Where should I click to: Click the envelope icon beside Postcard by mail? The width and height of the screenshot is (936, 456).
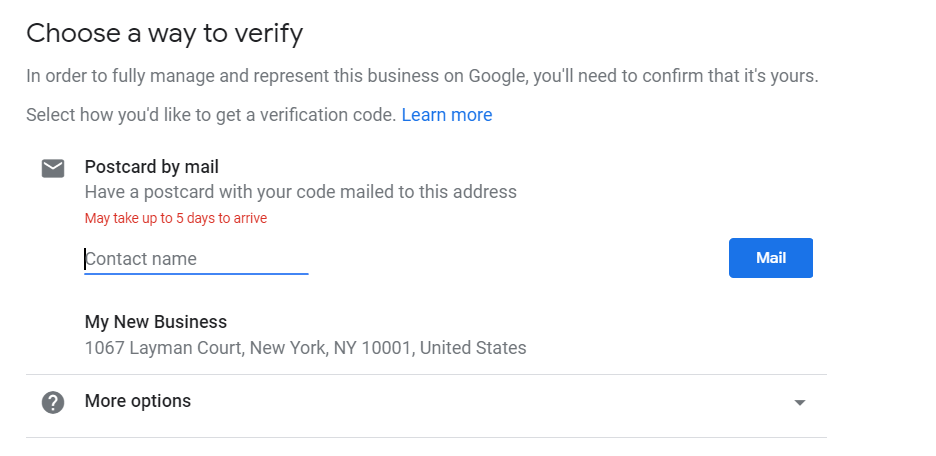click(x=53, y=168)
